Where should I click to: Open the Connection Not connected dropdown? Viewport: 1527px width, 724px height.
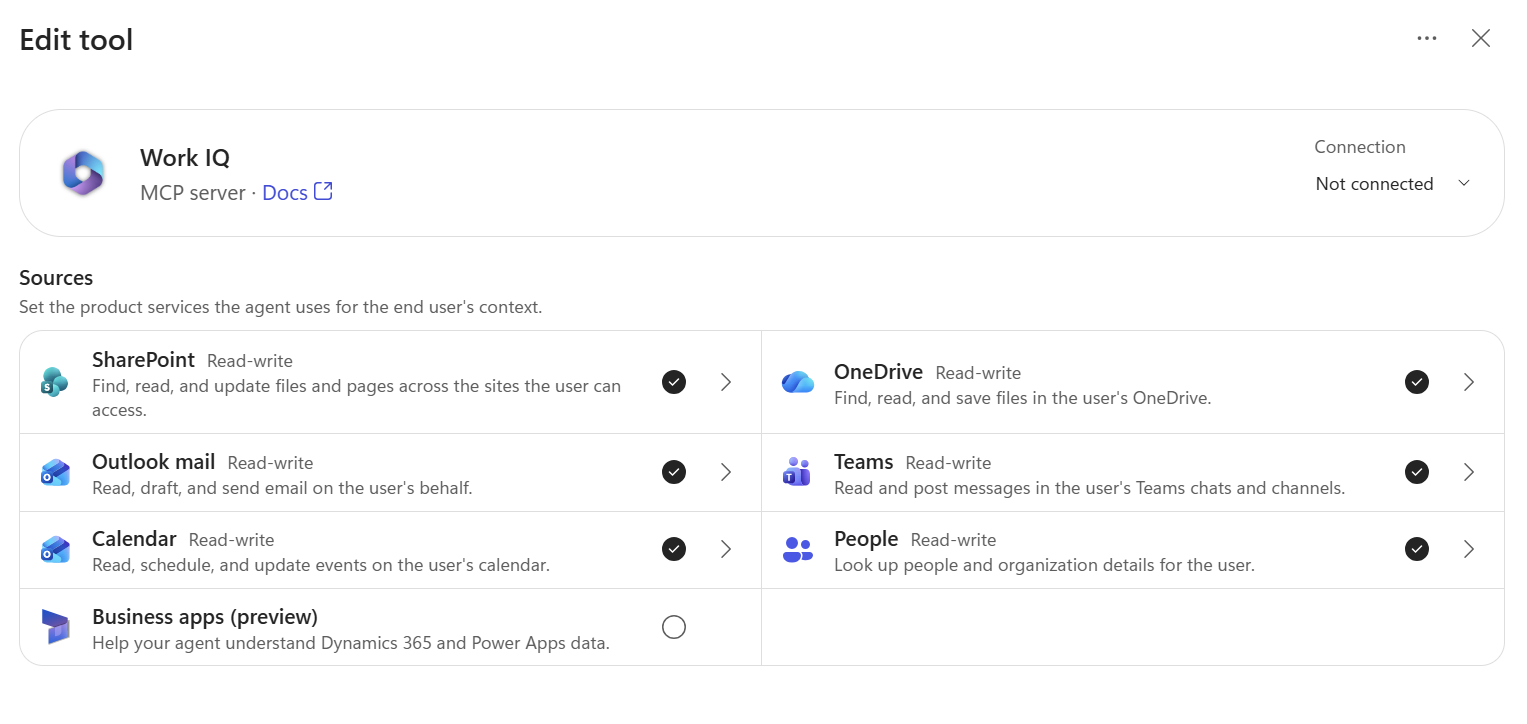1393,184
